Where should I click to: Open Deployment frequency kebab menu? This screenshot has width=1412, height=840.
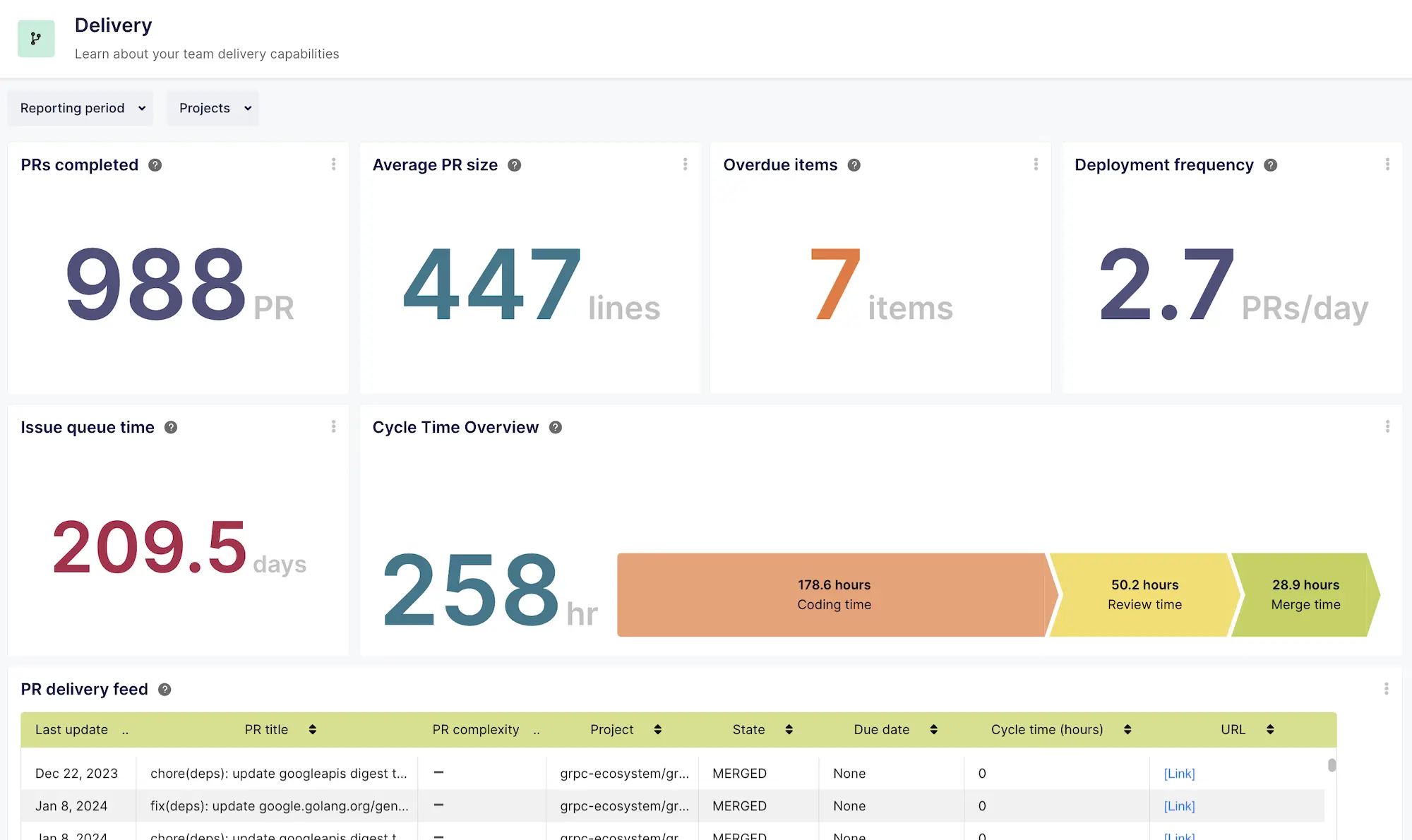click(x=1387, y=164)
